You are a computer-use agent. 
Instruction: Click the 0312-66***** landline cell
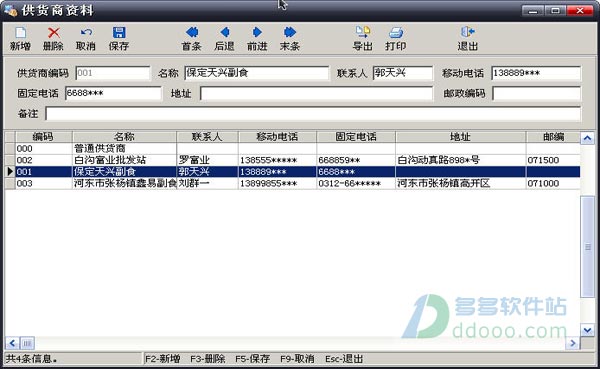click(356, 183)
